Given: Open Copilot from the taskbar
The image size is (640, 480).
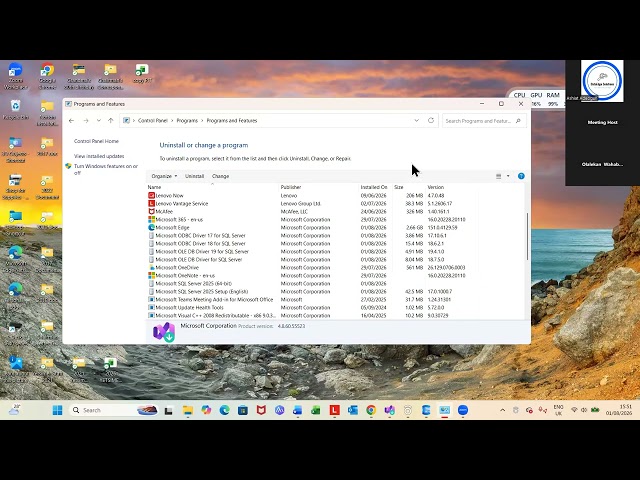Looking at the screenshot, I should 206,410.
